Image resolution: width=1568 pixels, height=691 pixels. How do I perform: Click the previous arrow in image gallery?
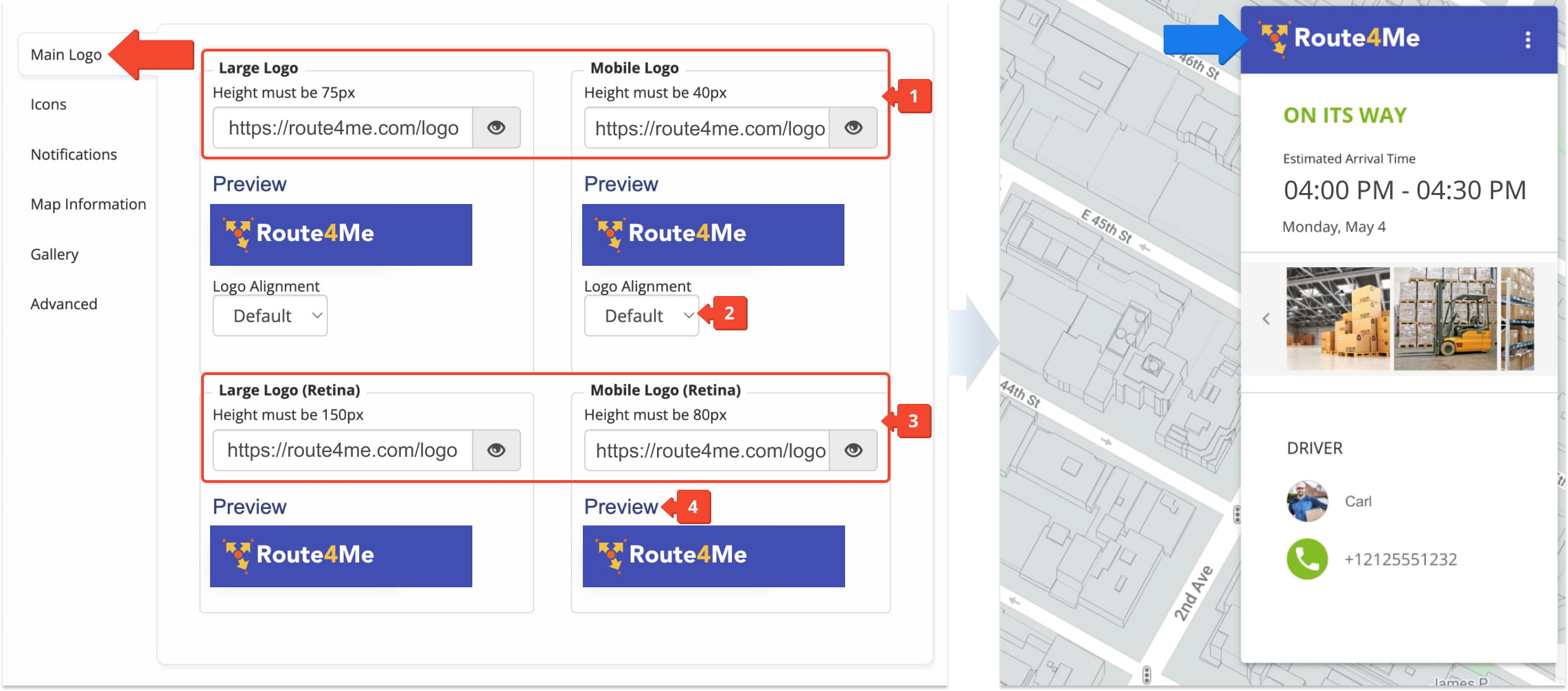pos(1266,319)
